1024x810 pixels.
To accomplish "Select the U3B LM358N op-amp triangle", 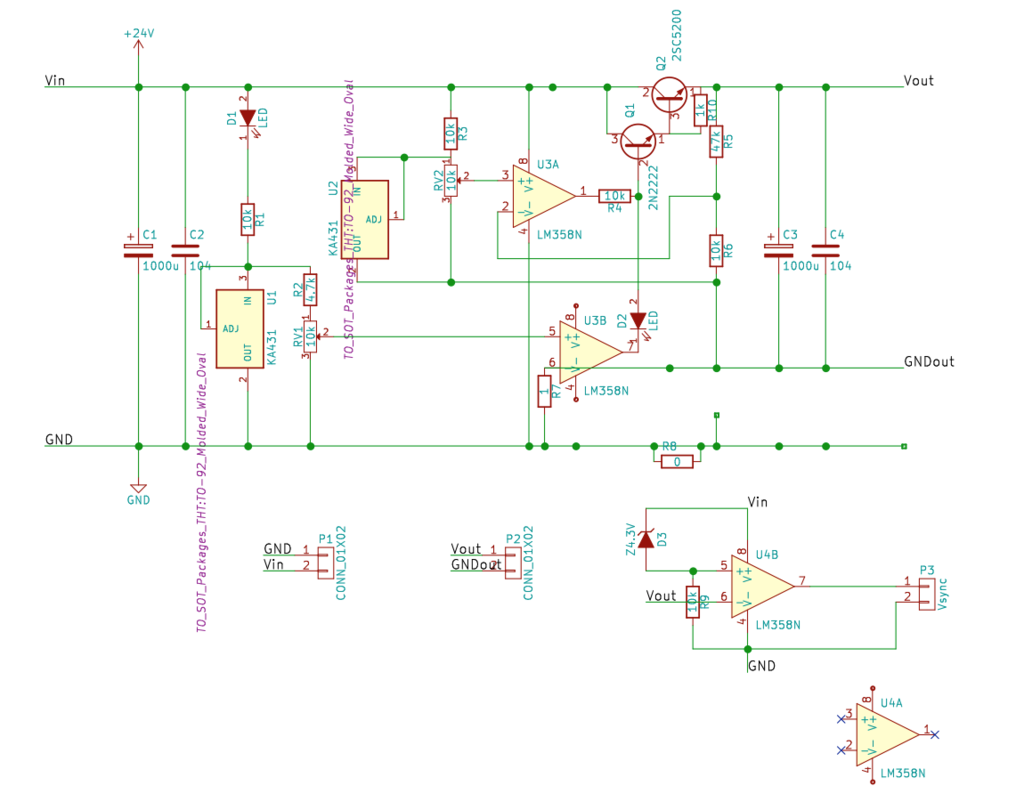I will pyautogui.click(x=588, y=352).
